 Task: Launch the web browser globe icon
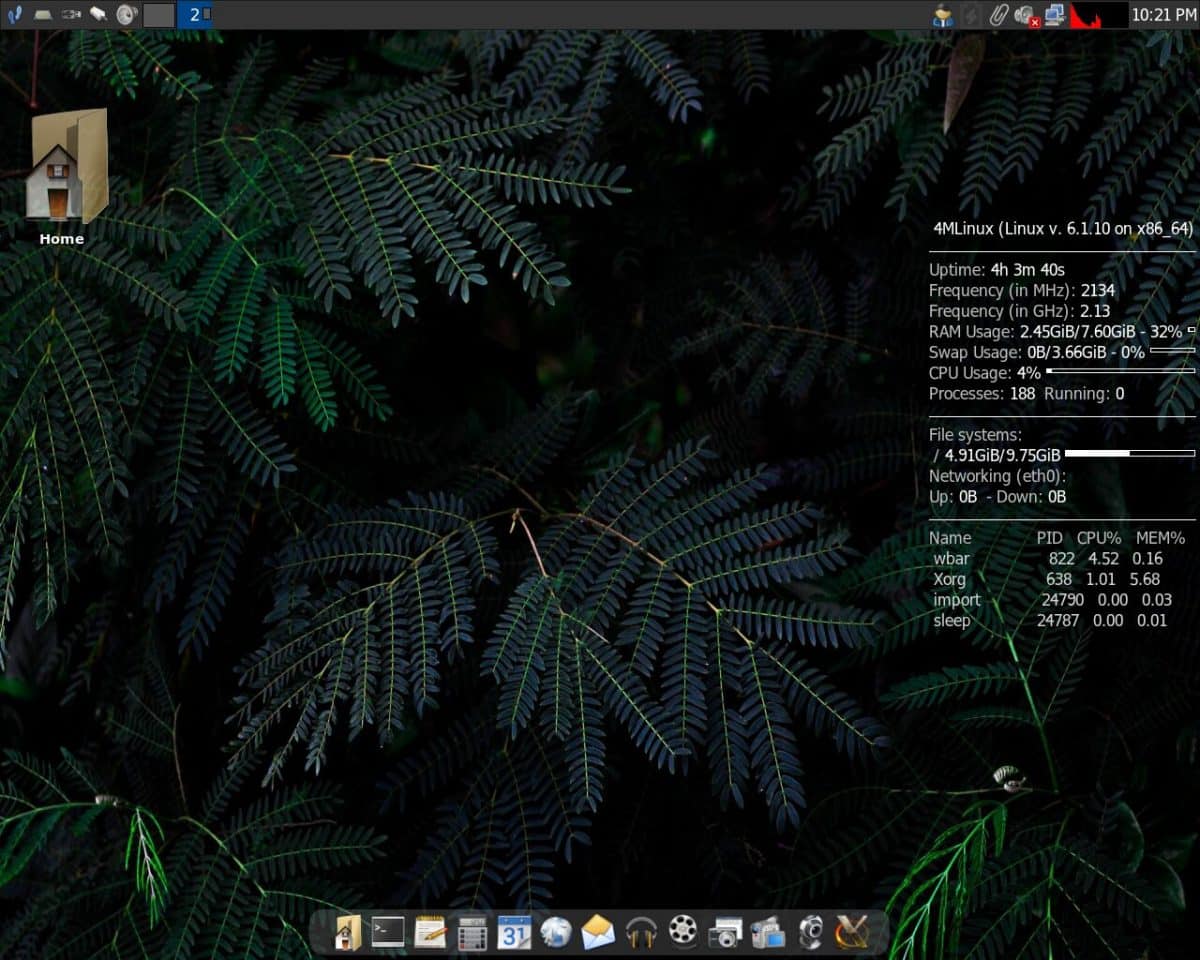(556, 933)
